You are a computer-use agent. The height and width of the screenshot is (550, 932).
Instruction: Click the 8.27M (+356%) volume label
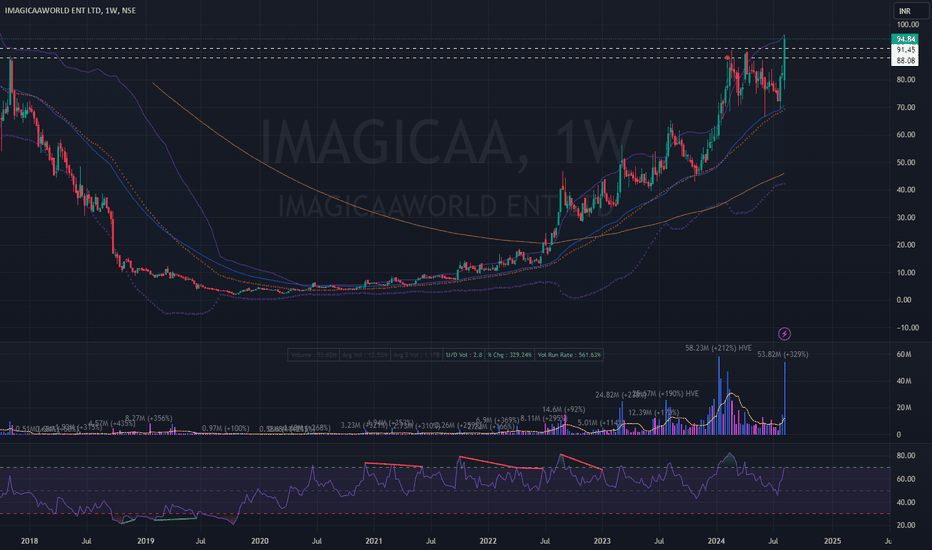149,419
